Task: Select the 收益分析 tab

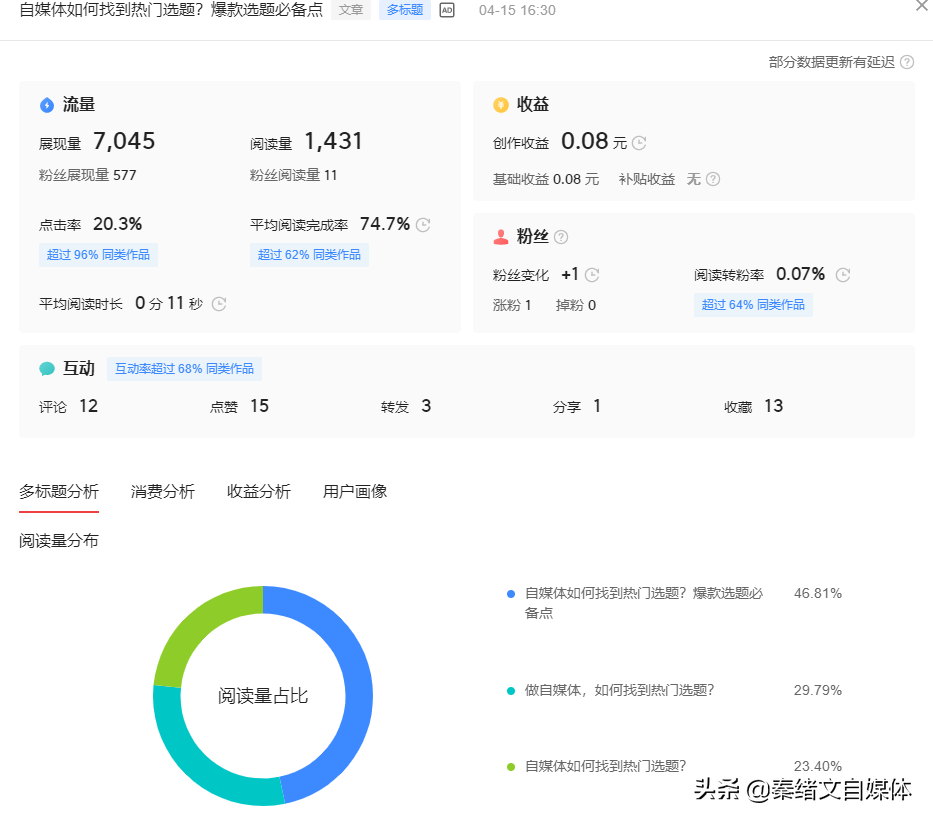Action: coord(259,491)
